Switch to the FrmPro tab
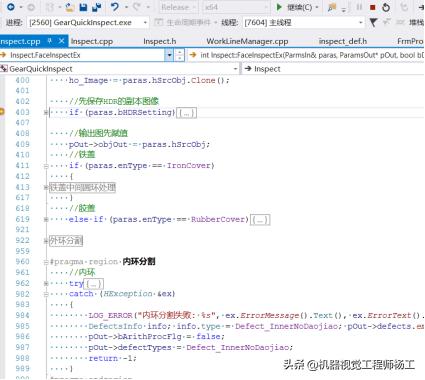This screenshot has width=425, height=380. point(410,41)
